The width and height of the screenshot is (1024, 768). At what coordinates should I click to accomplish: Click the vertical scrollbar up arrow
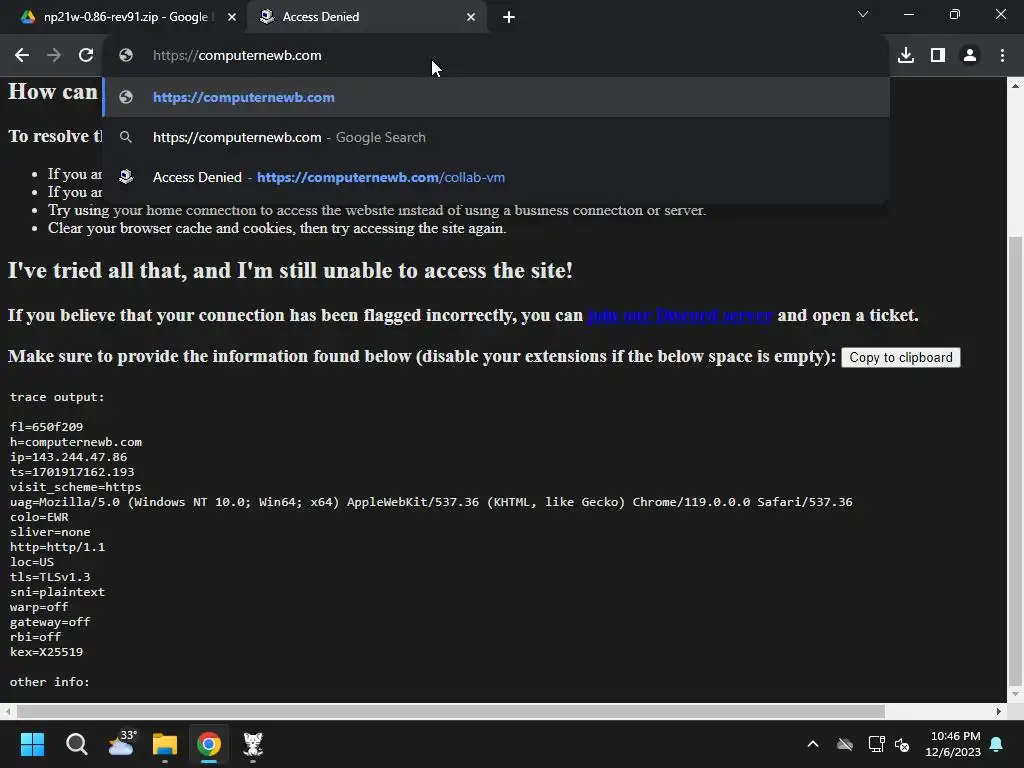(x=1015, y=86)
